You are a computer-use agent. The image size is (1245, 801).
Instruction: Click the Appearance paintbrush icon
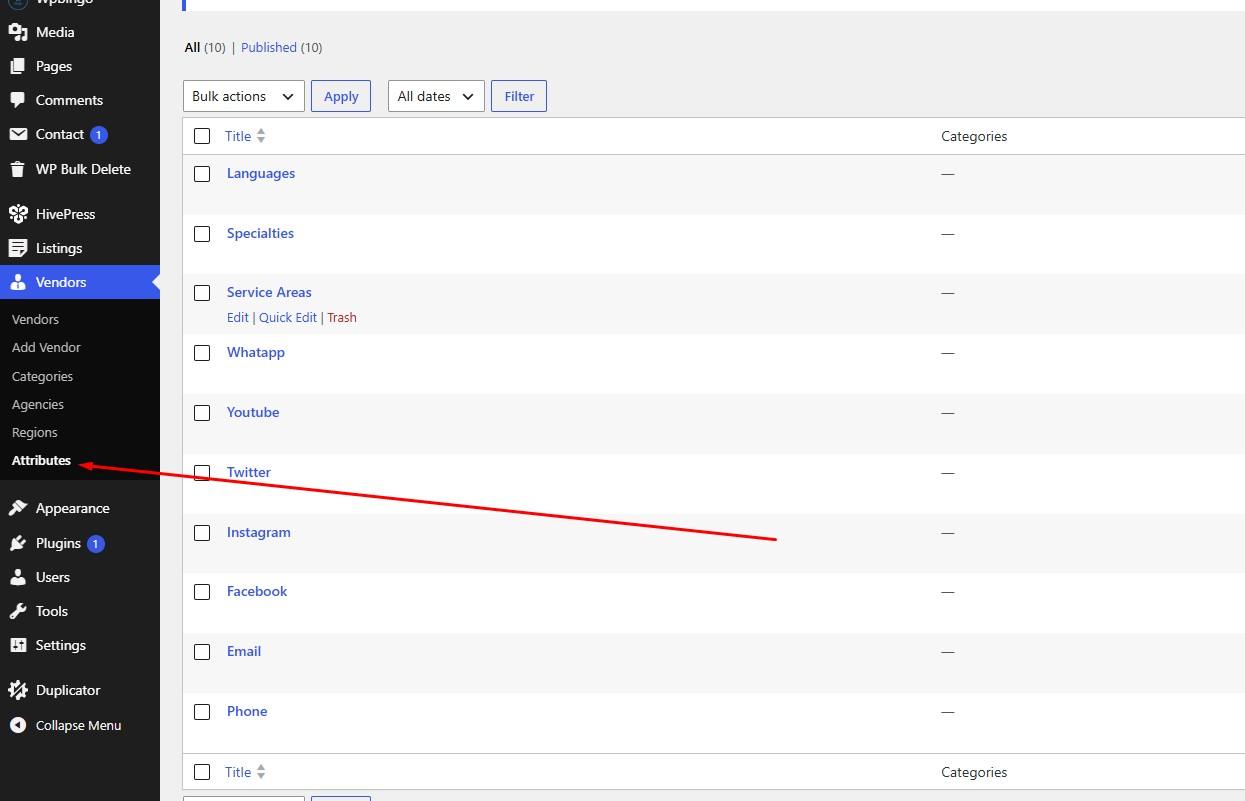pos(18,508)
